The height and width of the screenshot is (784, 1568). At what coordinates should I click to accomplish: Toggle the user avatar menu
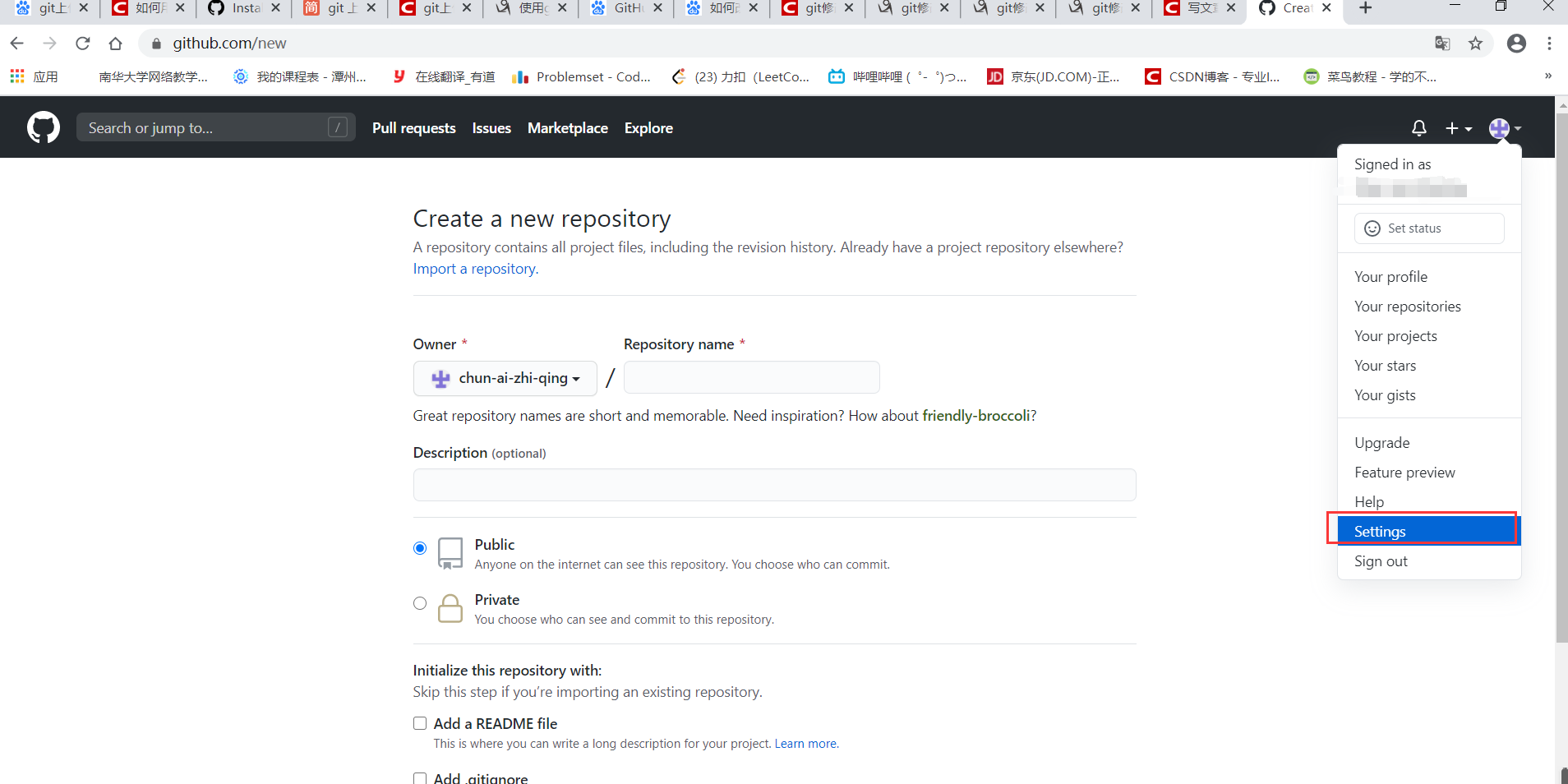pyautogui.click(x=1505, y=128)
